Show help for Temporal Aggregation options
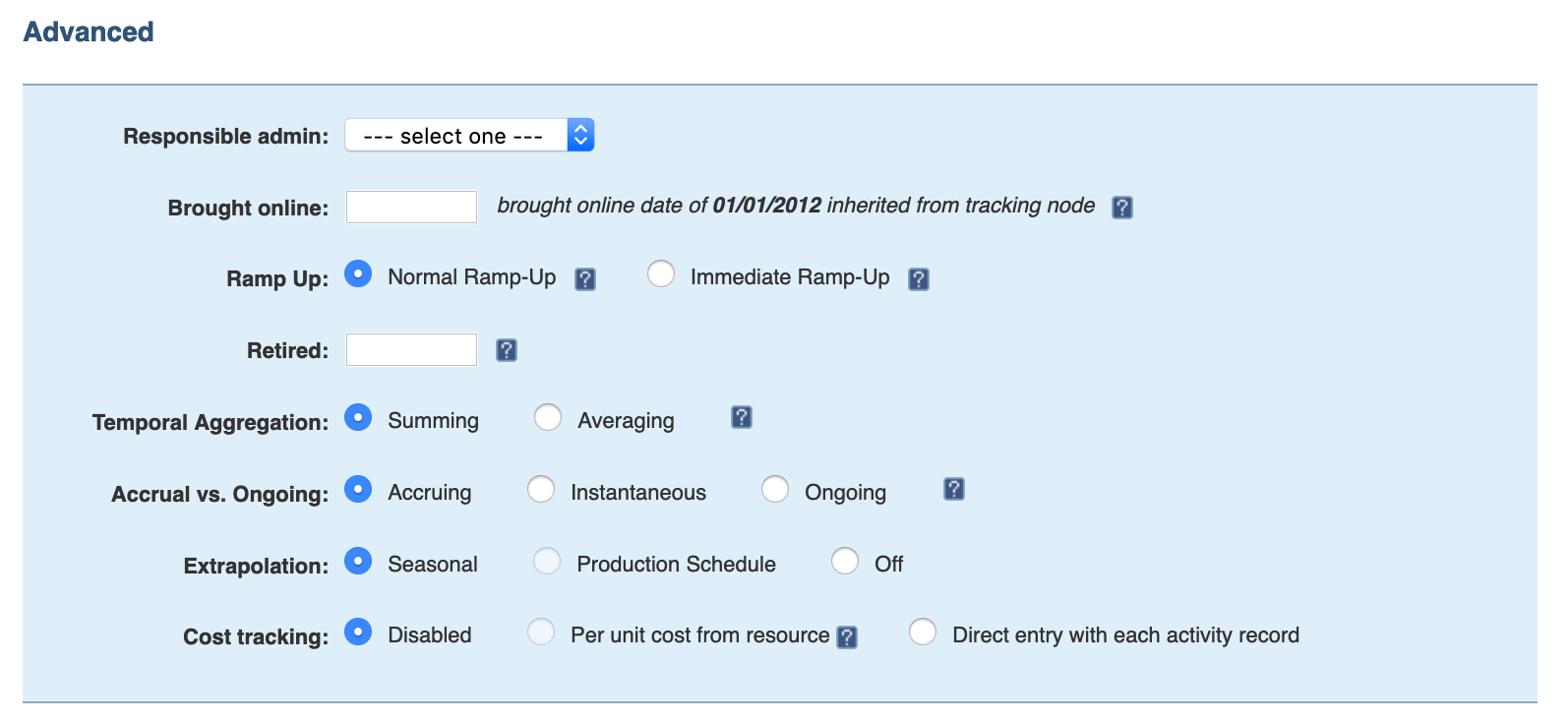 (742, 418)
